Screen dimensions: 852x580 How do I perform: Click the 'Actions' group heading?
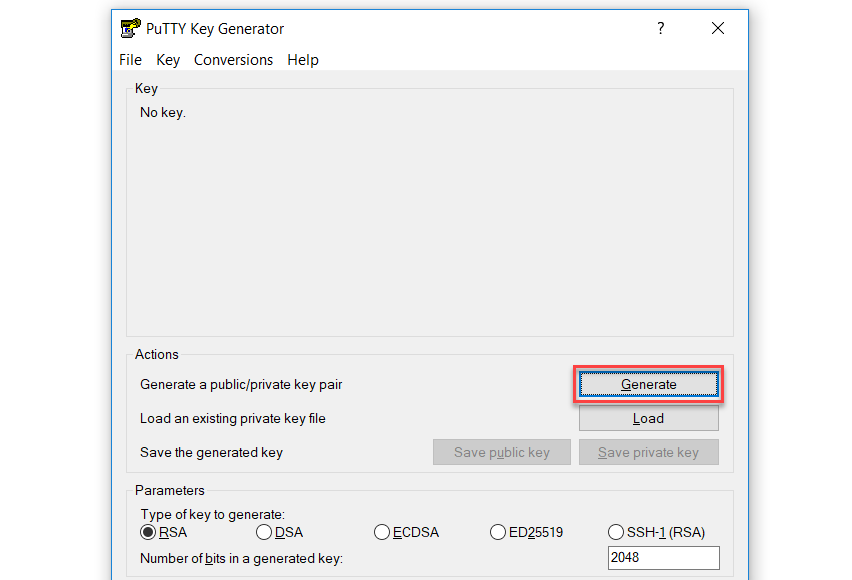pyautogui.click(x=156, y=354)
